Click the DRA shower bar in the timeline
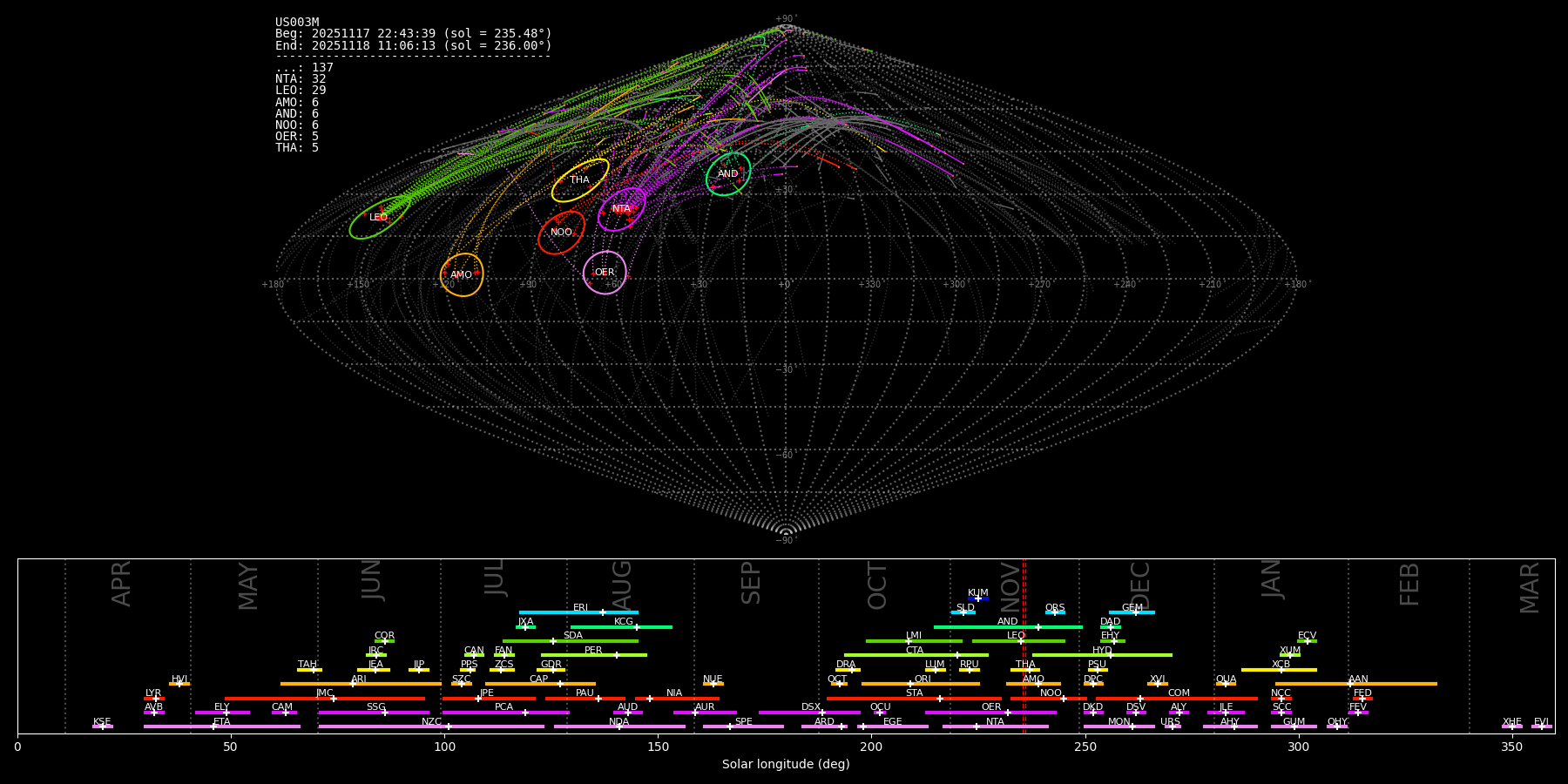Image resolution: width=1568 pixels, height=784 pixels. 848,670
